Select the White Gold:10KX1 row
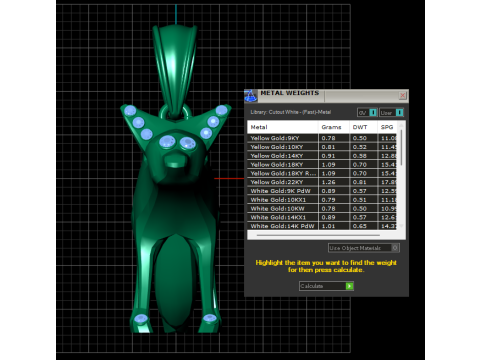Screen dimensions: 480x360 (x=322, y=200)
